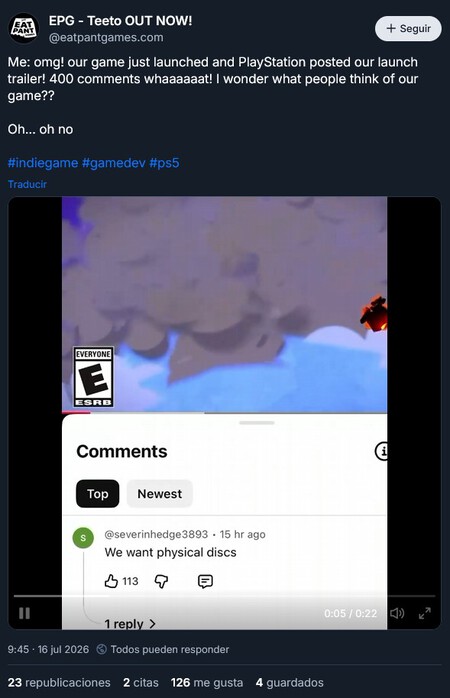Like the comment with the thumbs-up icon
The height and width of the screenshot is (698, 450).
coord(111,581)
